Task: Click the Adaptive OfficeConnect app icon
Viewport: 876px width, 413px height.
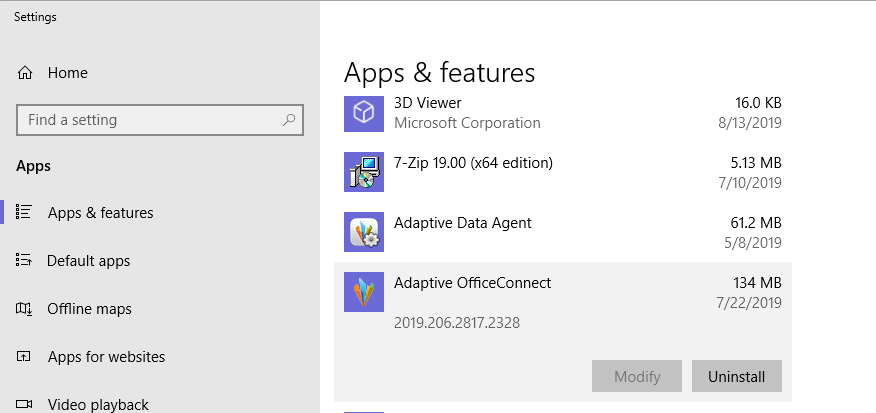Action: pyautogui.click(x=364, y=292)
